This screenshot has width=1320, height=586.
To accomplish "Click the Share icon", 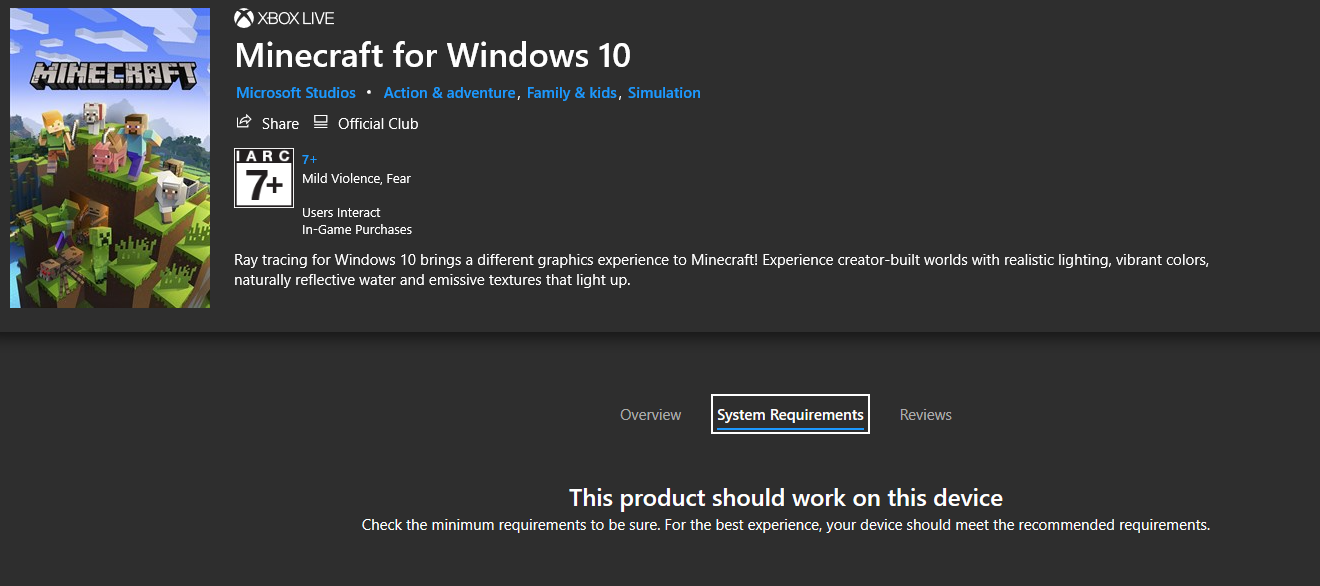I will [x=243, y=122].
